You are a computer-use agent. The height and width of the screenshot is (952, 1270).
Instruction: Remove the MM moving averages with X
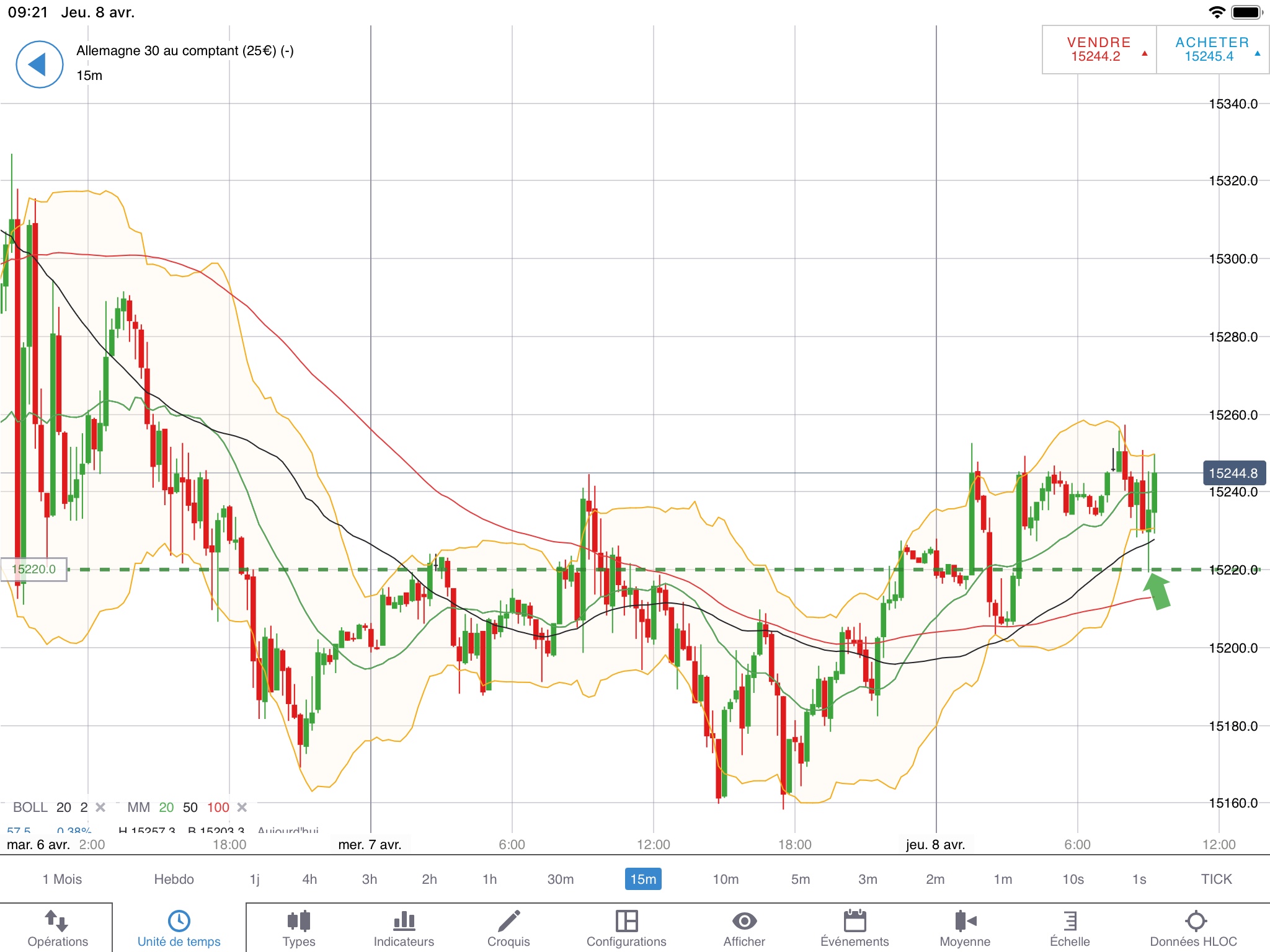coord(242,807)
